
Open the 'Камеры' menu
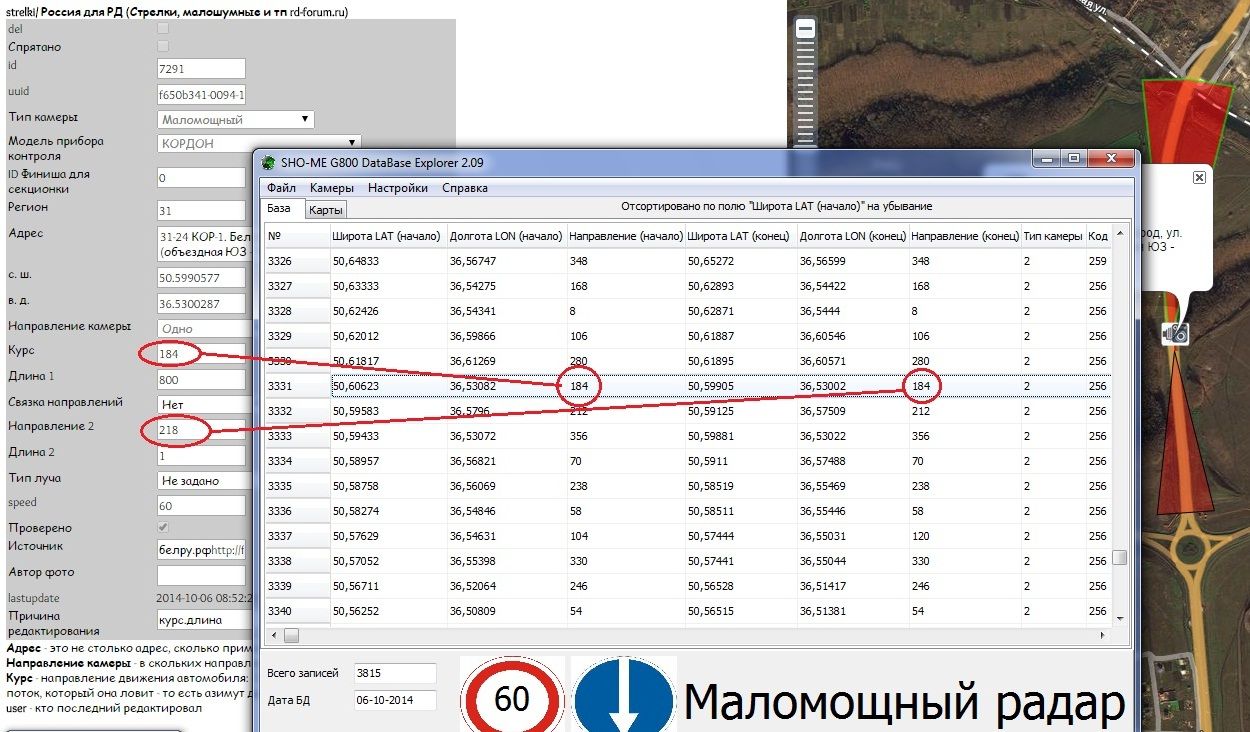tap(331, 188)
